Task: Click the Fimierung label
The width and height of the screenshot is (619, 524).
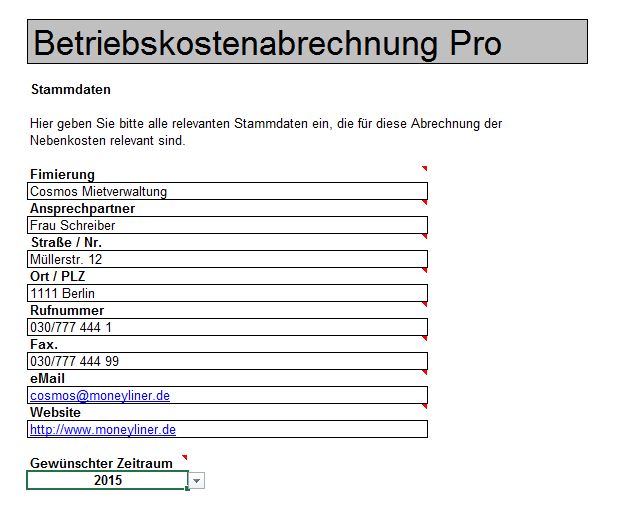Action: pos(62,174)
